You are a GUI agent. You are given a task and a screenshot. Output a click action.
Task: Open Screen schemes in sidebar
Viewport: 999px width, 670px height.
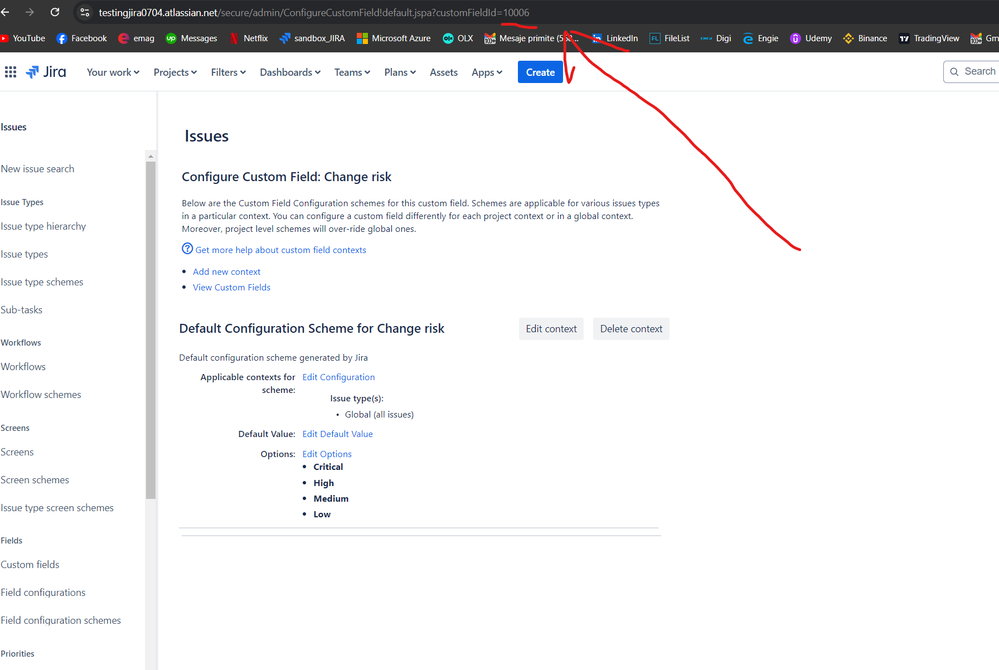(34, 480)
